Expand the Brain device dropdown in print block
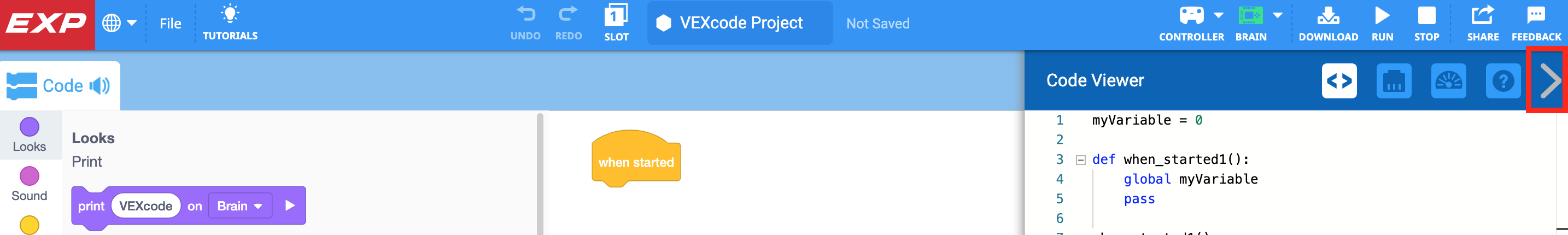 click(x=240, y=206)
